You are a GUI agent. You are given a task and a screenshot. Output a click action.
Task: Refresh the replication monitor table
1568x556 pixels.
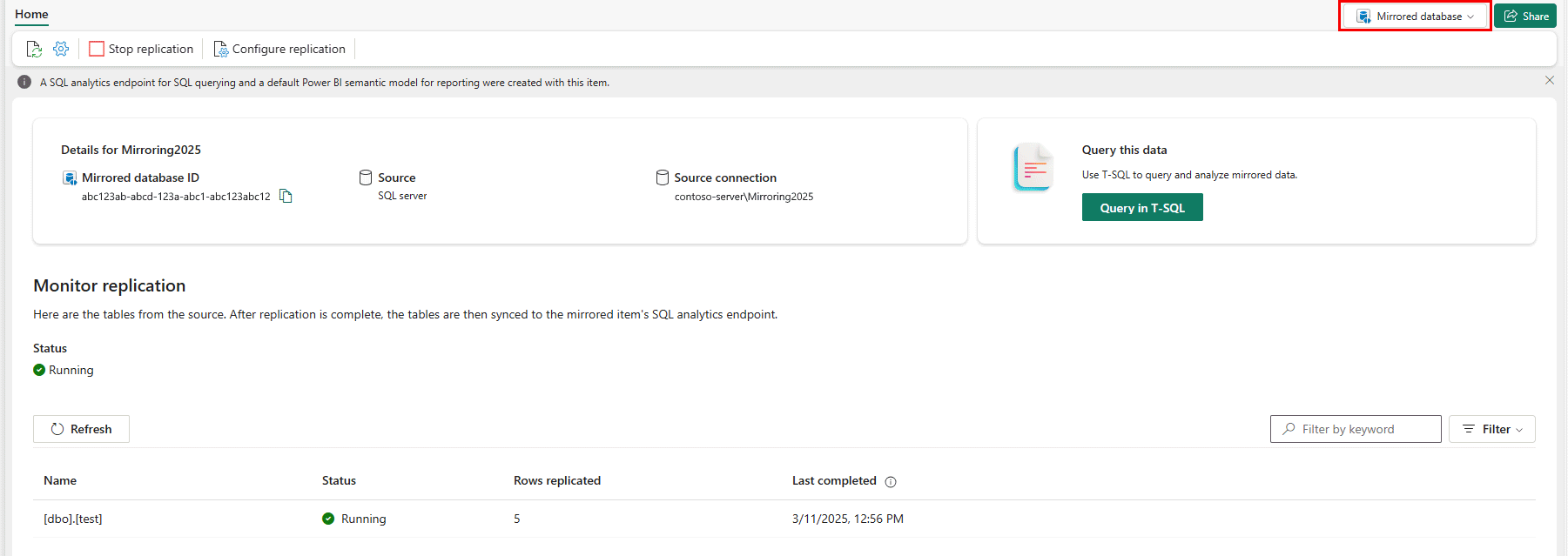(x=81, y=429)
